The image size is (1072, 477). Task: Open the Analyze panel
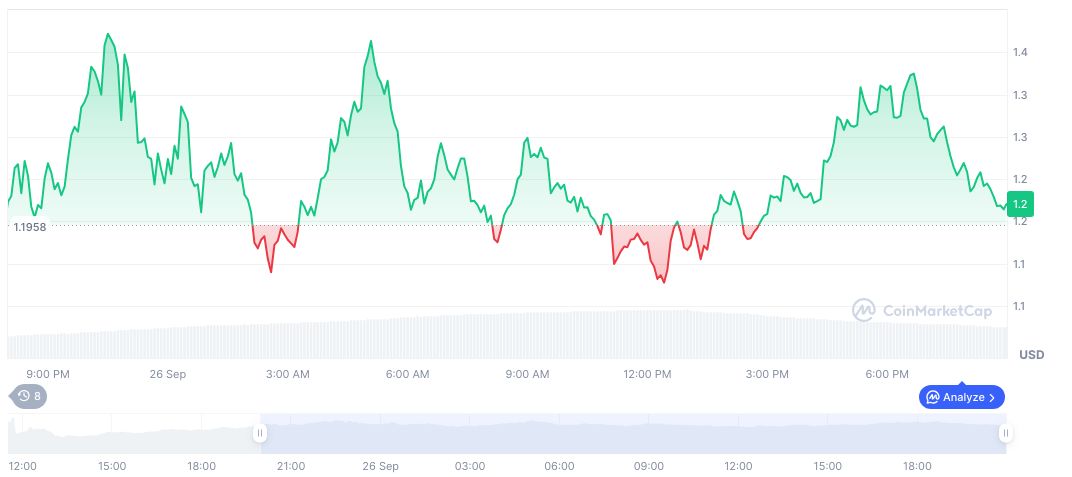click(961, 397)
